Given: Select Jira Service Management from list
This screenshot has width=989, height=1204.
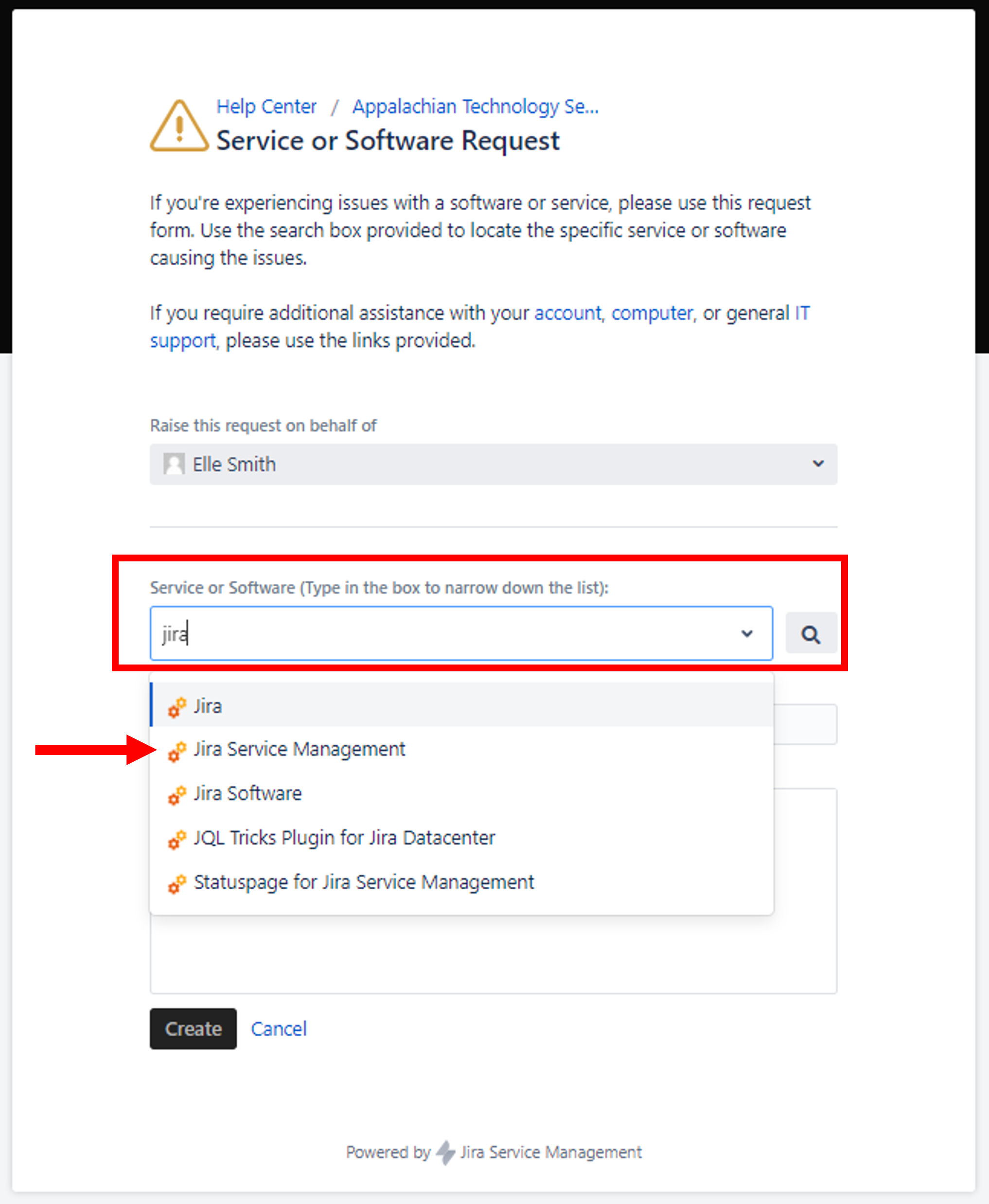Looking at the screenshot, I should pyautogui.click(x=299, y=750).
